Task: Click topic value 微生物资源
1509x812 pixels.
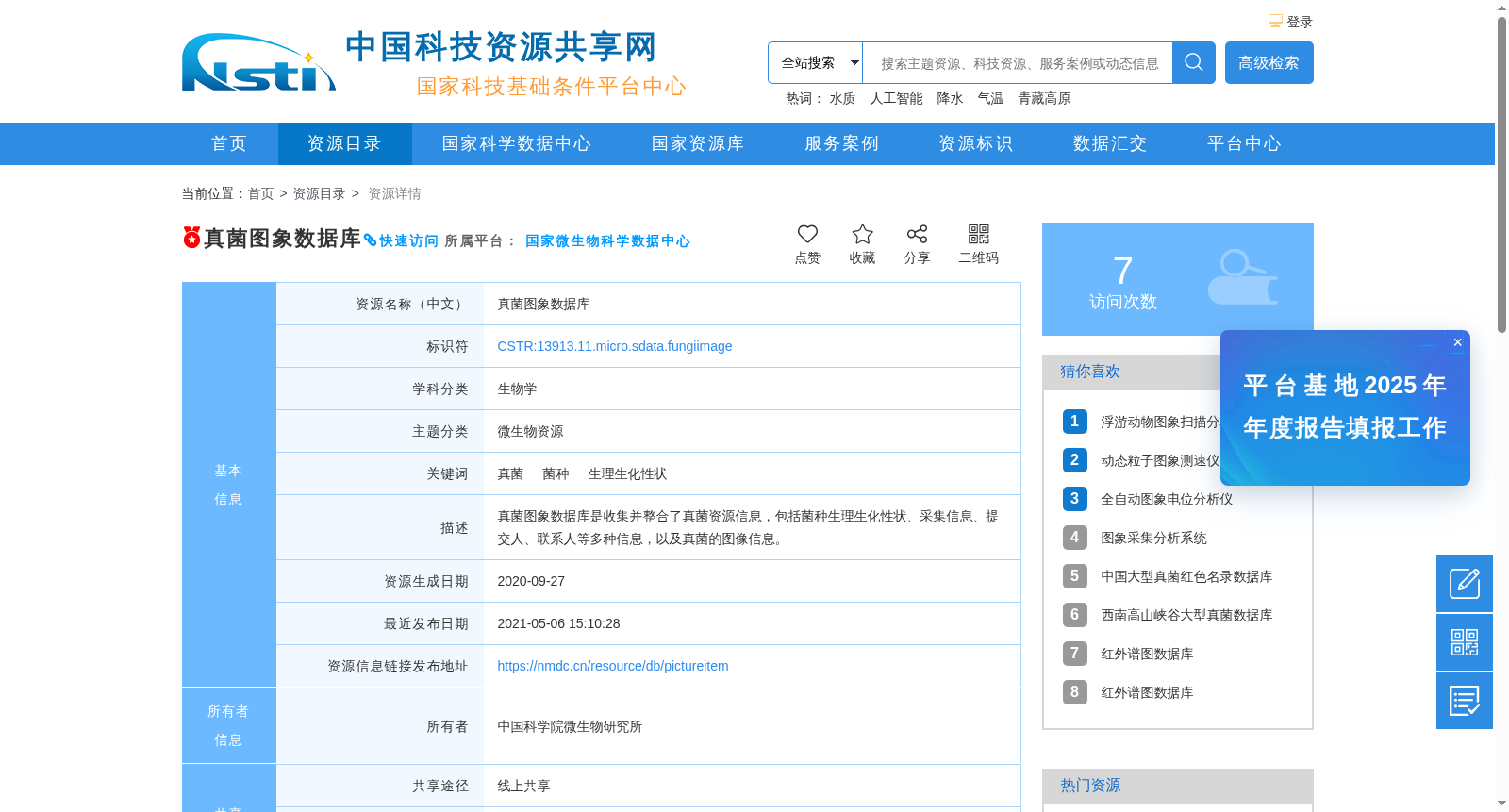Action: pyautogui.click(x=530, y=431)
